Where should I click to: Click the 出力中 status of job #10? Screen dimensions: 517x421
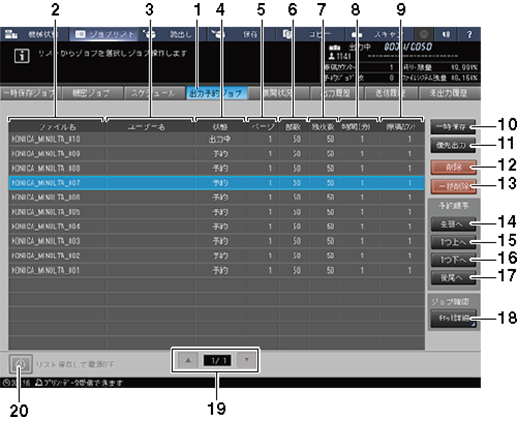pos(220,139)
